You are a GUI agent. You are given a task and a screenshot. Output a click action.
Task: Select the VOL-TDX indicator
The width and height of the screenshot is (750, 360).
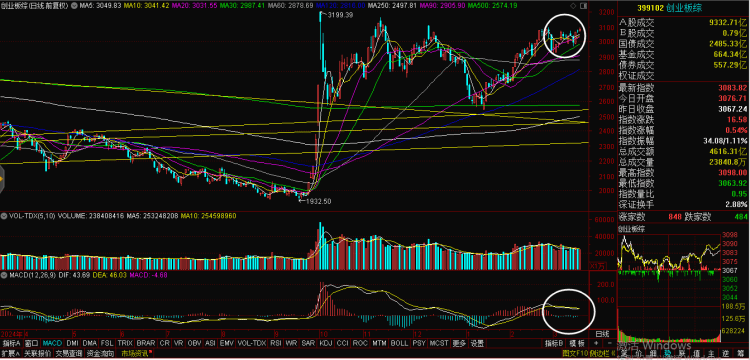point(251,343)
